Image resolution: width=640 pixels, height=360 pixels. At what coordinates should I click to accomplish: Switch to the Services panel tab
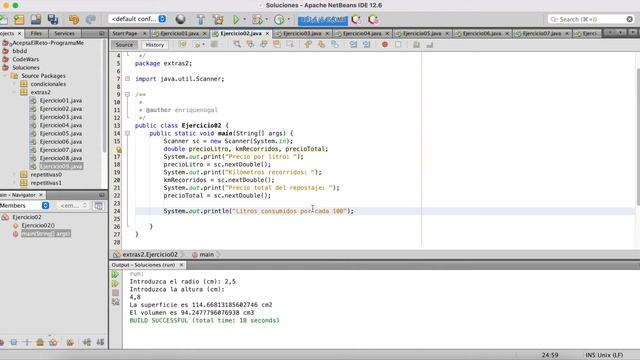click(64, 33)
